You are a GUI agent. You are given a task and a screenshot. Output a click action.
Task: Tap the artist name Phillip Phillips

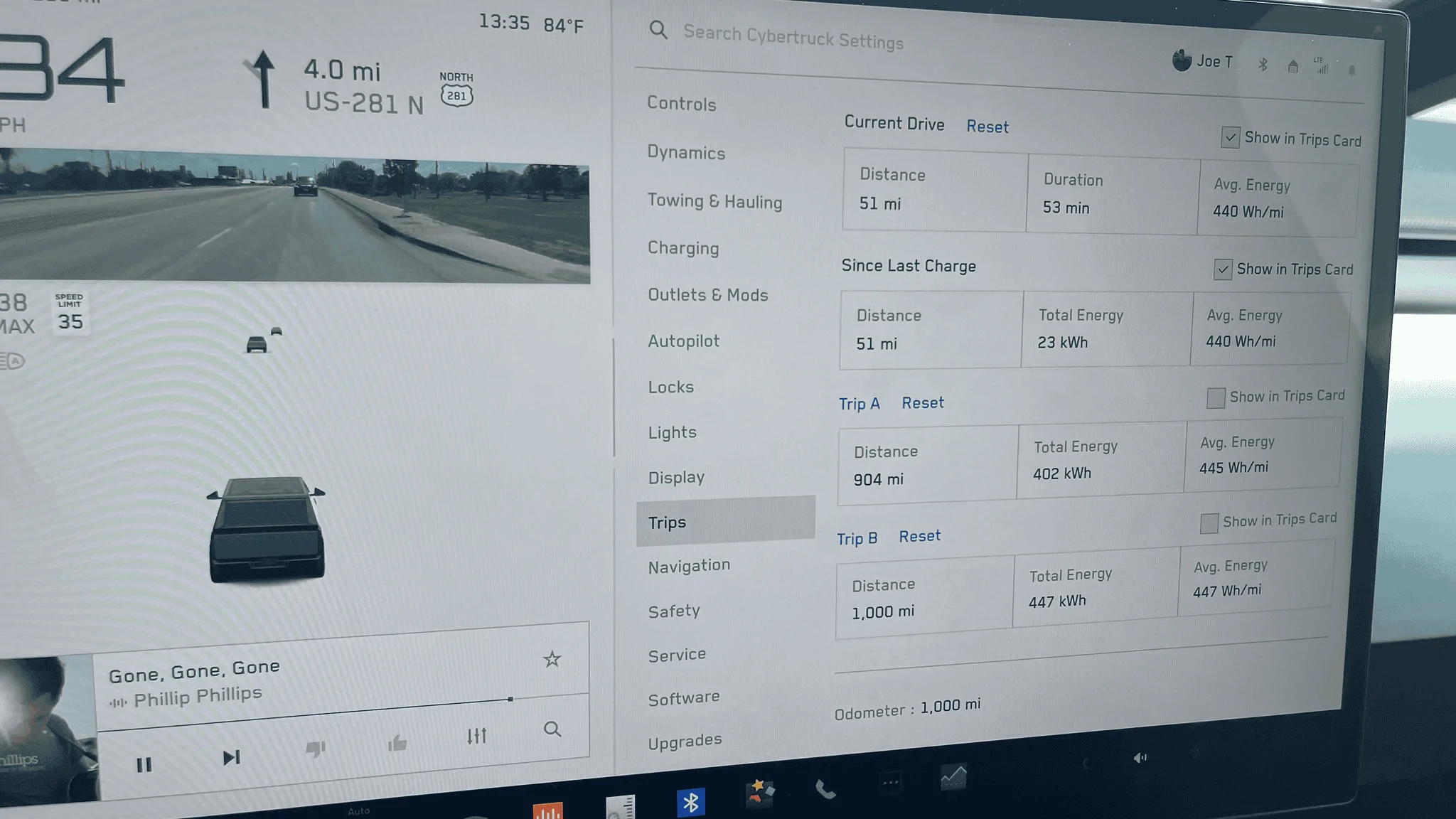(198, 696)
